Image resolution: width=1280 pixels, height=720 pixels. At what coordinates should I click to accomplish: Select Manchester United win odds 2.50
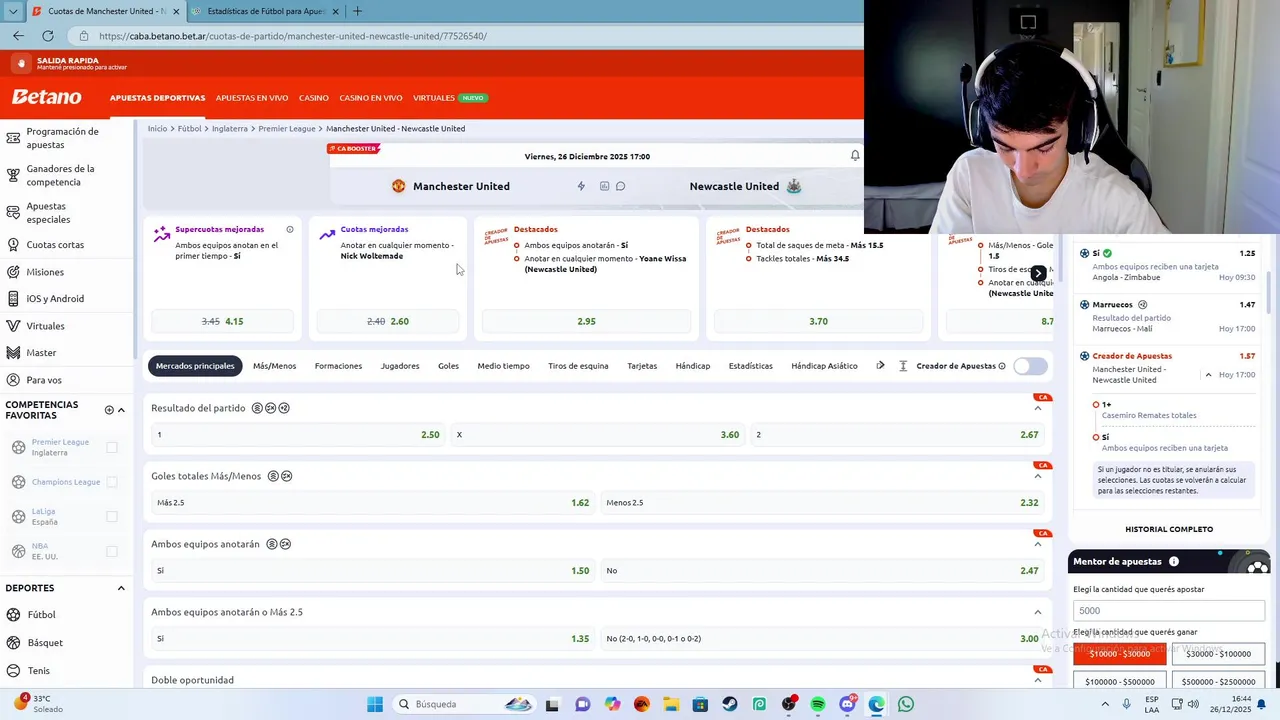[298, 435]
